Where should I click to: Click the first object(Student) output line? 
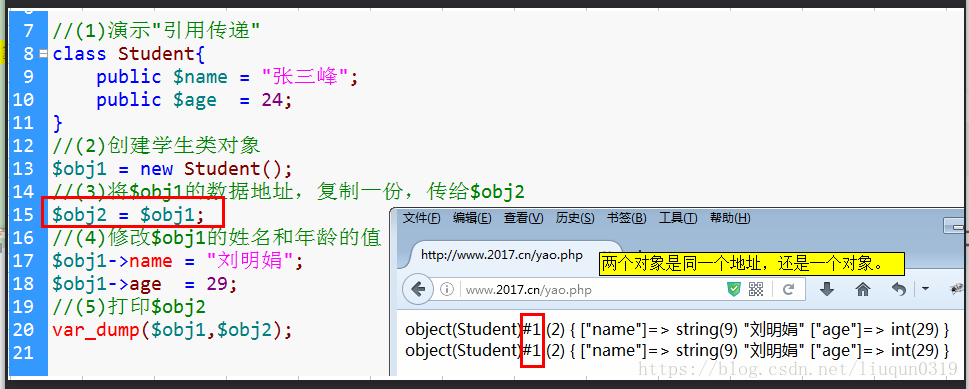(x=677, y=330)
